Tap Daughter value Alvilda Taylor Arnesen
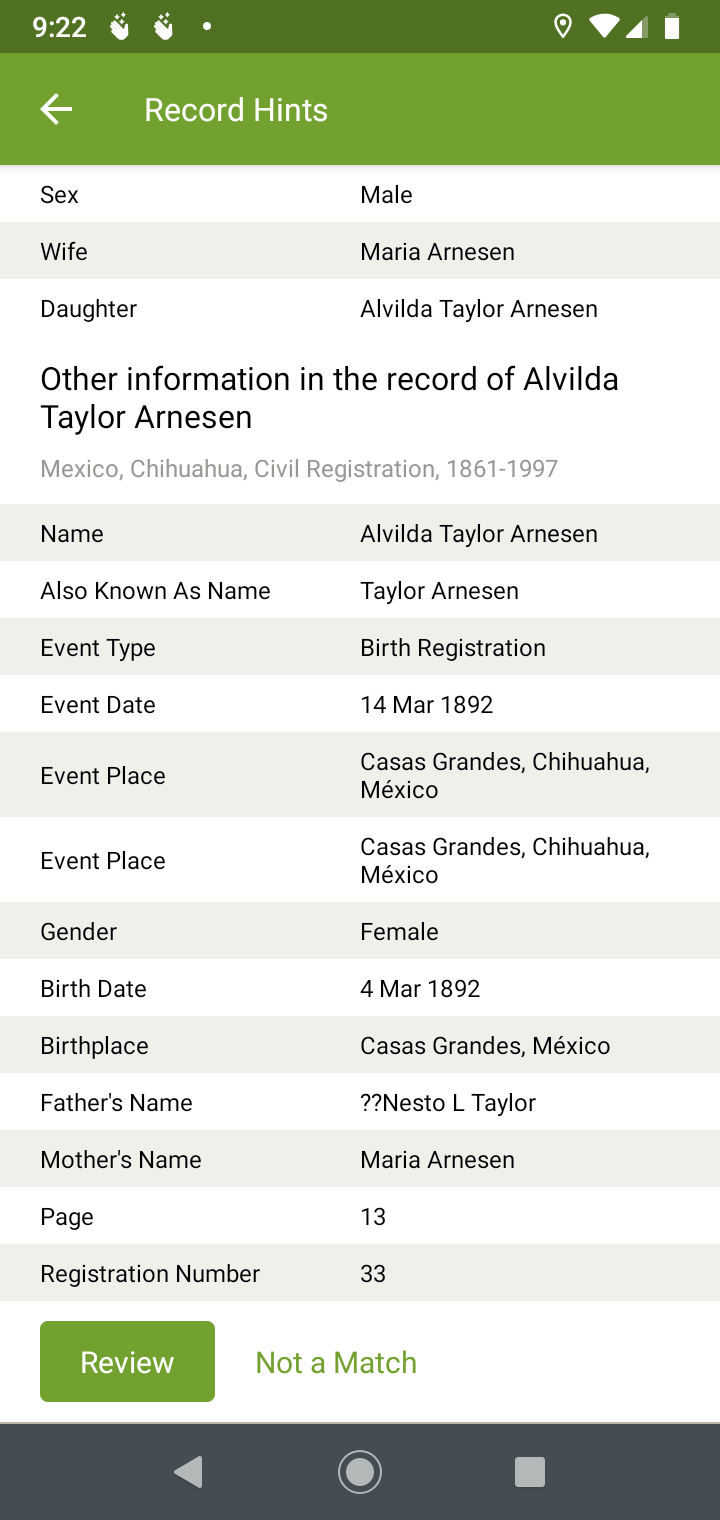 coord(479,309)
